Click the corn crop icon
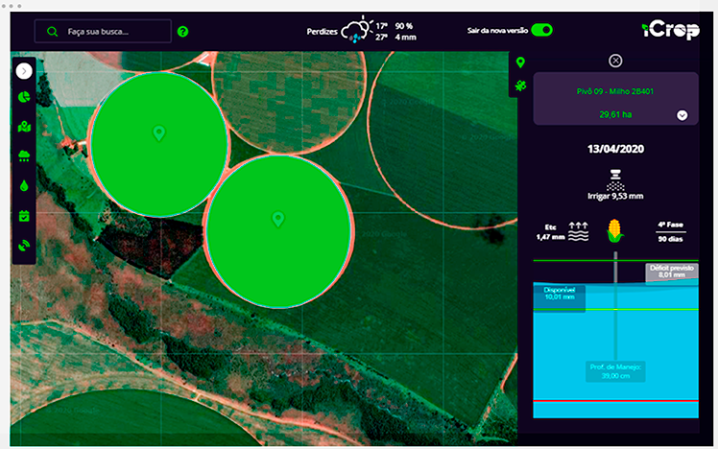This screenshot has width=718, height=449. pos(615,232)
